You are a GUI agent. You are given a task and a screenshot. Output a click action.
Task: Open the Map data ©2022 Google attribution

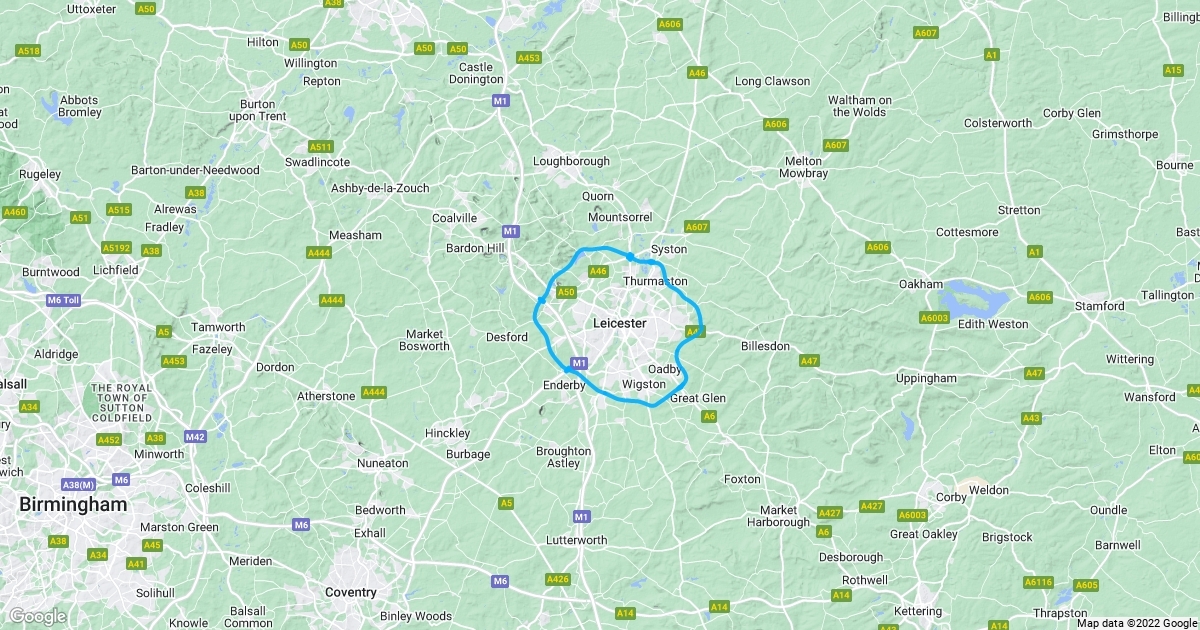(1136, 622)
